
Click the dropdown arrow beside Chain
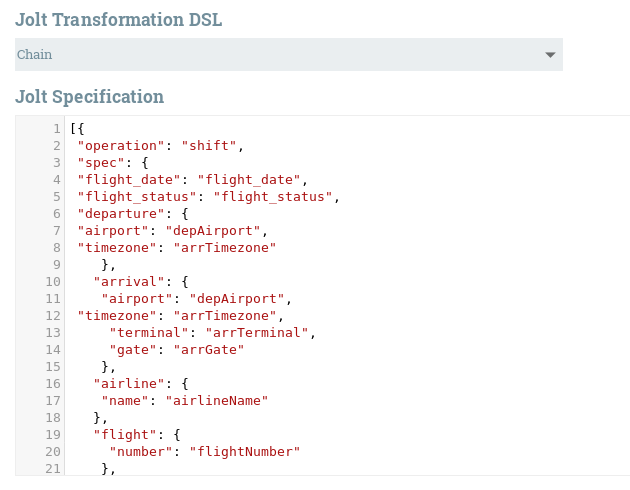pyautogui.click(x=550, y=55)
